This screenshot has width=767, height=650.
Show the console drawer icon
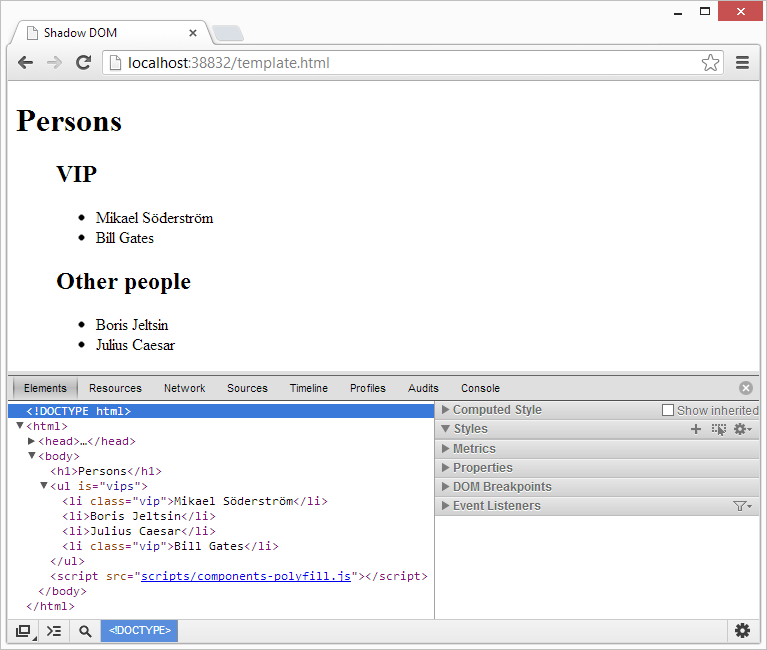[x=54, y=631]
